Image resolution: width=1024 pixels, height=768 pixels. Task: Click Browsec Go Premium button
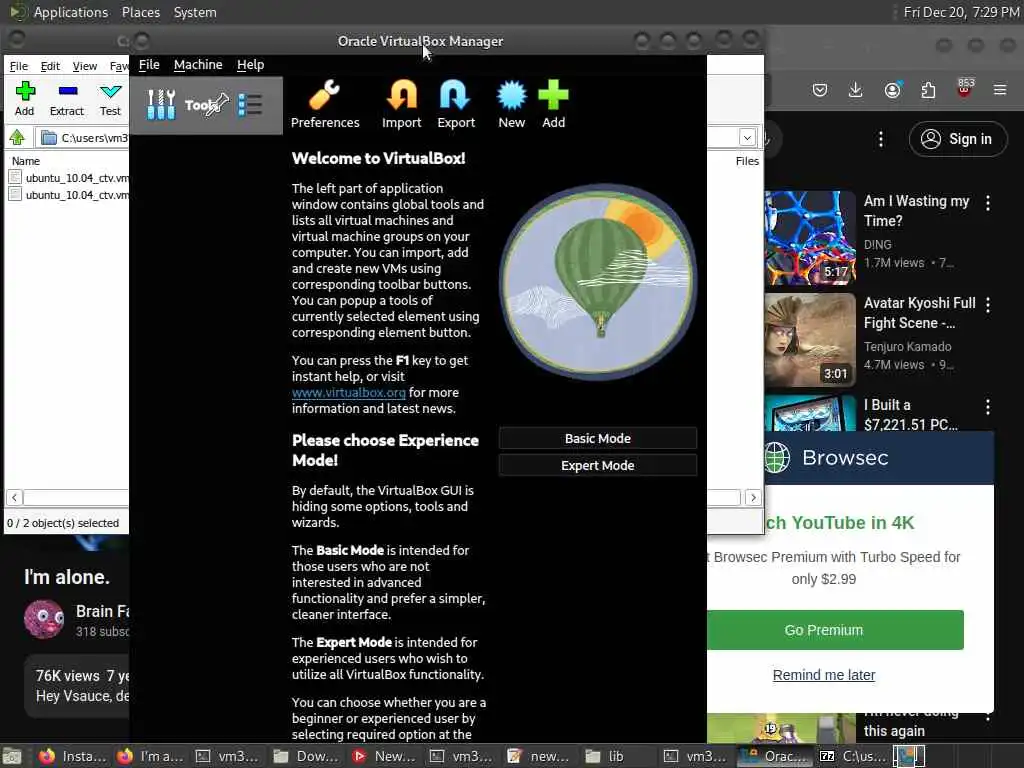(x=835, y=630)
